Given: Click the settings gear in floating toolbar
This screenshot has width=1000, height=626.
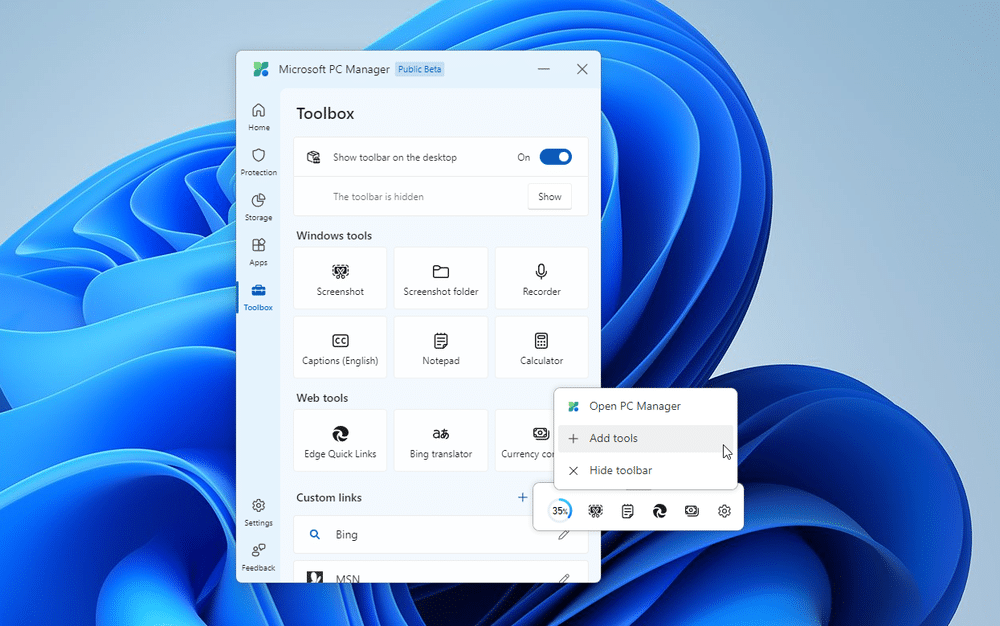Looking at the screenshot, I should click(724, 511).
